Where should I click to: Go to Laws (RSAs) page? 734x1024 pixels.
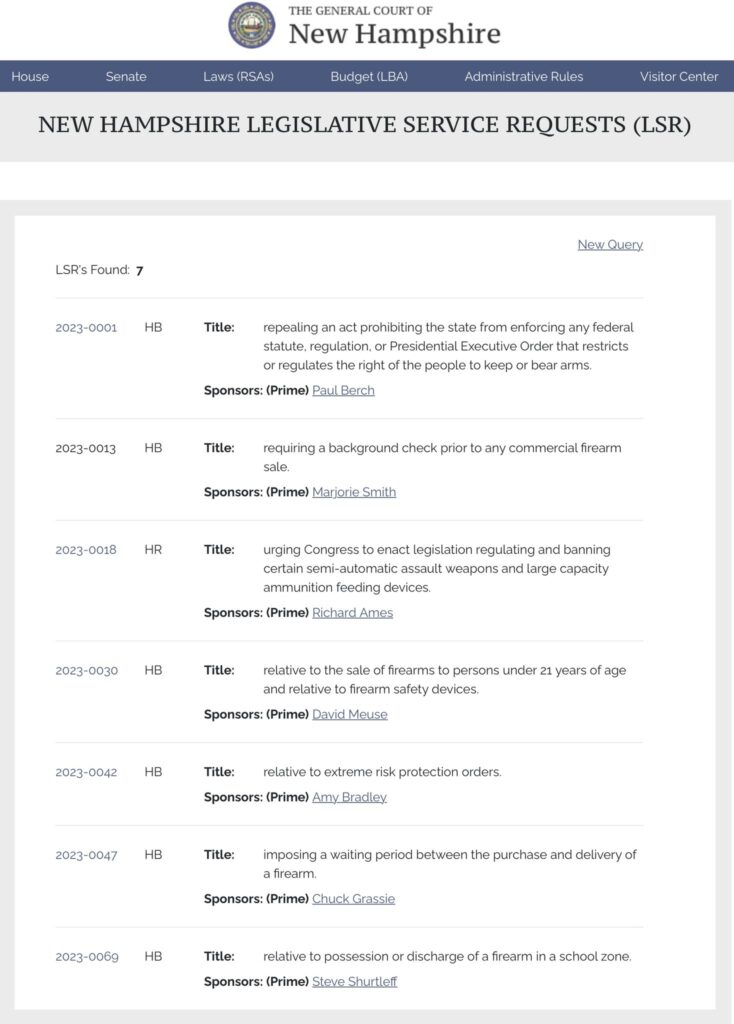(238, 76)
